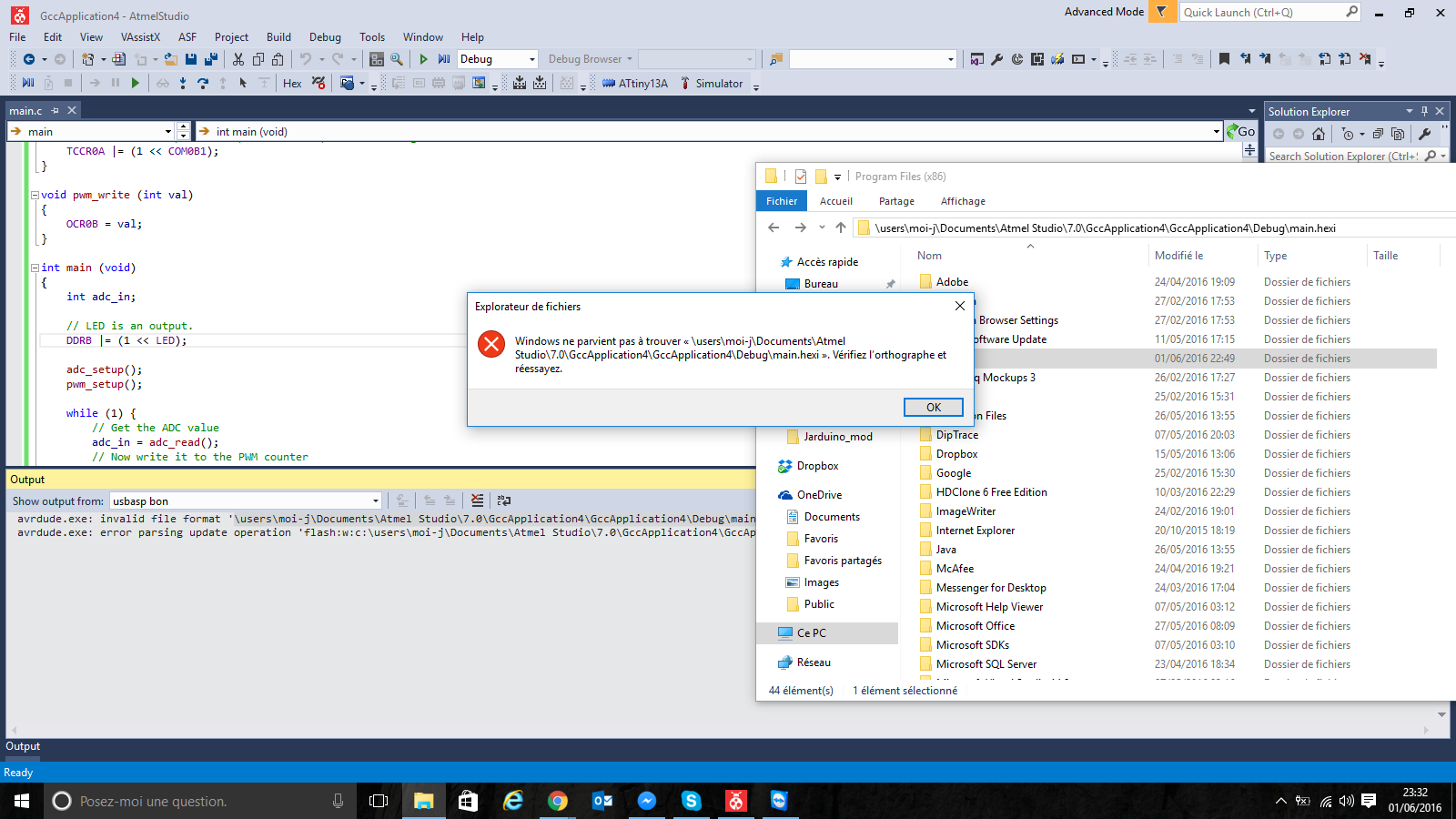The height and width of the screenshot is (819, 1456).
Task: Click the Step Into debug icon
Action: point(183,83)
